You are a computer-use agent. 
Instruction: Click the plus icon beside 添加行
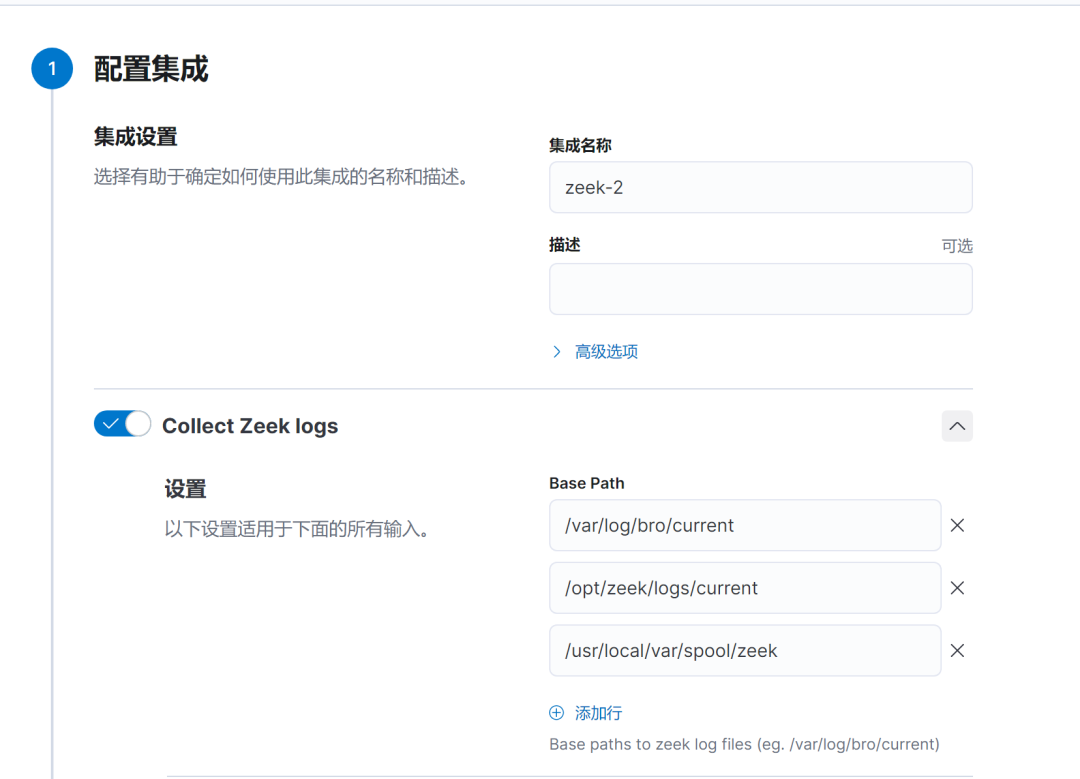click(557, 713)
